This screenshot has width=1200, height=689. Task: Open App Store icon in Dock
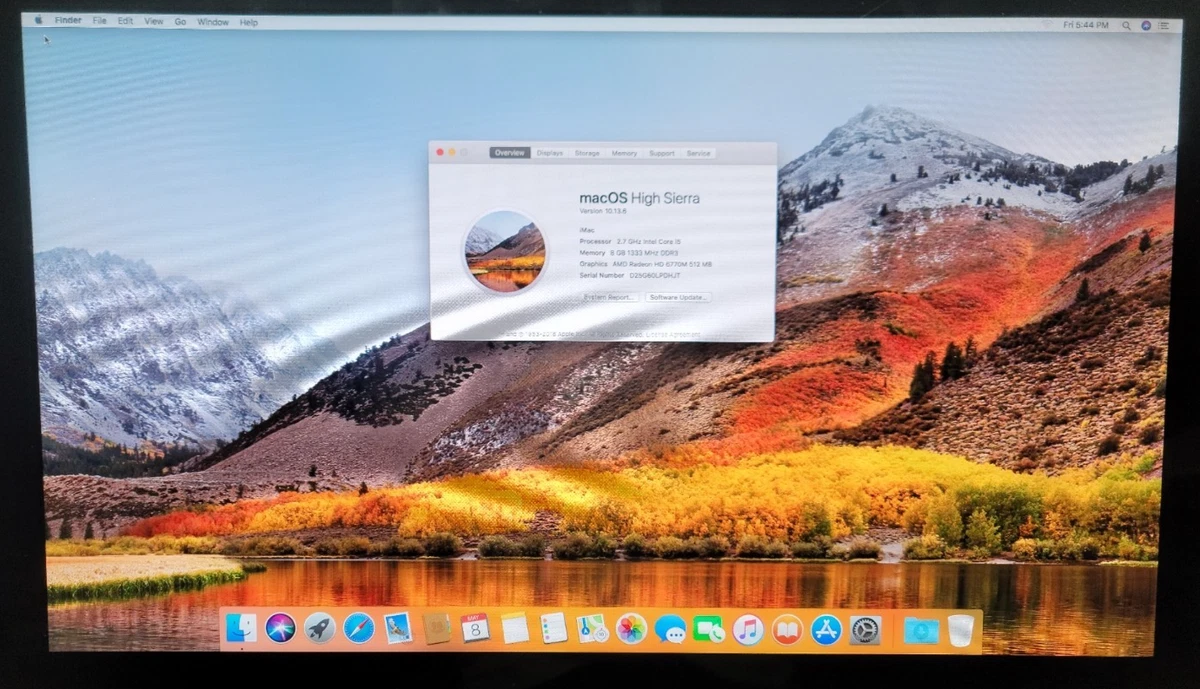[x=826, y=630]
